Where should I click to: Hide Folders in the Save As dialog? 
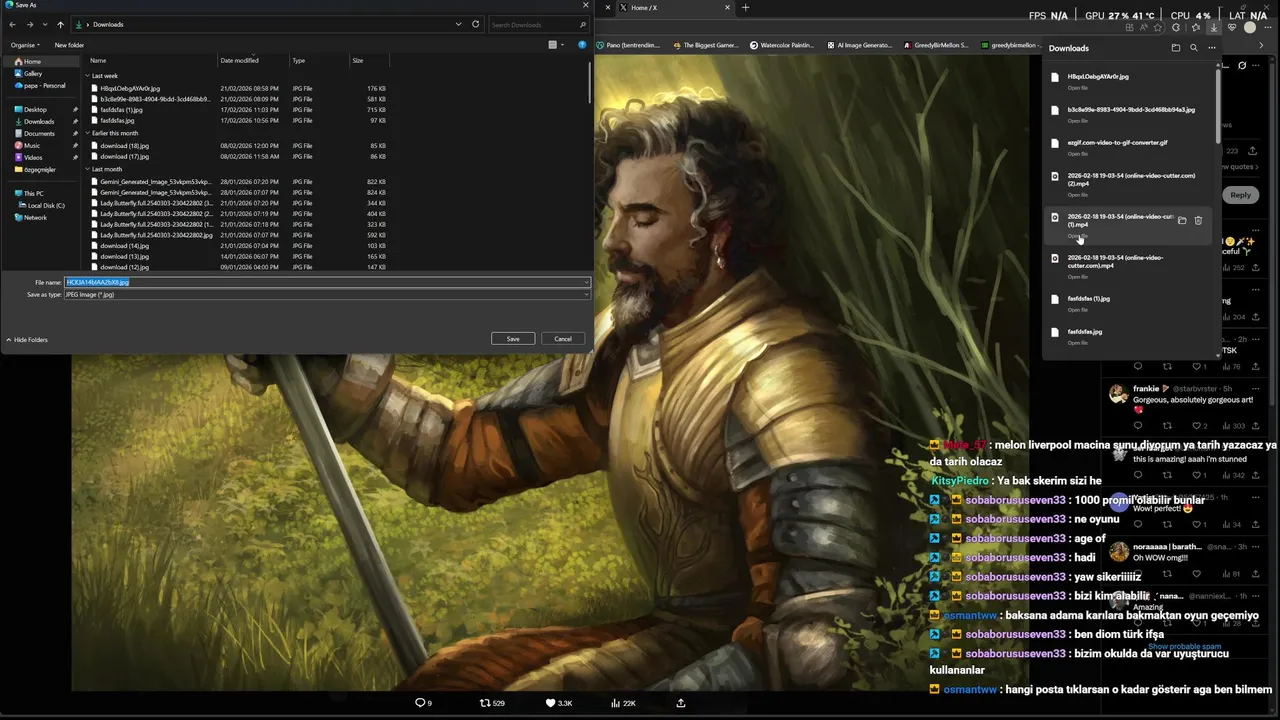(x=27, y=340)
